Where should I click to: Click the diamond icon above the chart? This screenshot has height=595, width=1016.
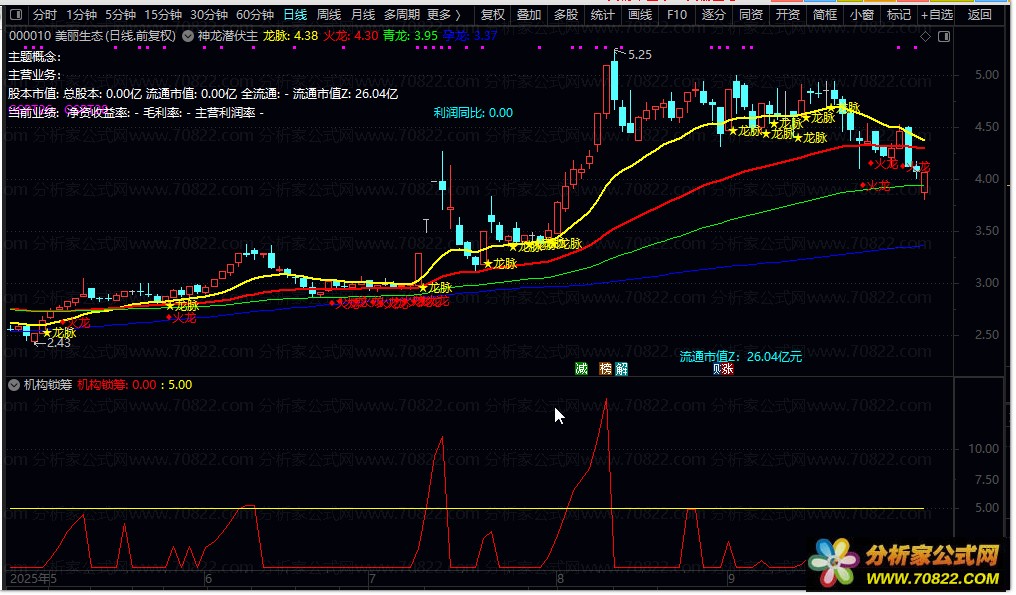point(925,36)
